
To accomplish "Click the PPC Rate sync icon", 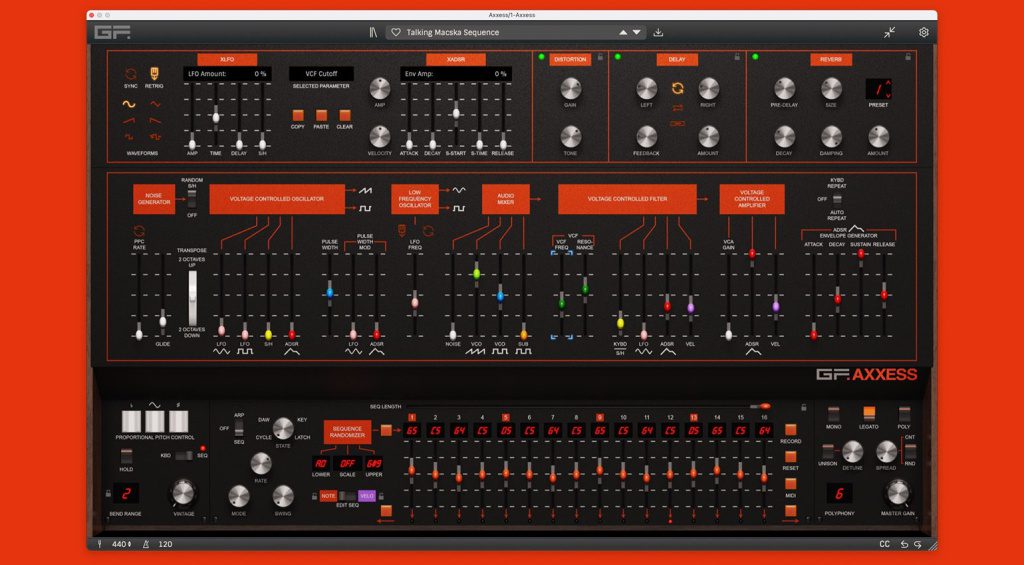I will click(138, 231).
